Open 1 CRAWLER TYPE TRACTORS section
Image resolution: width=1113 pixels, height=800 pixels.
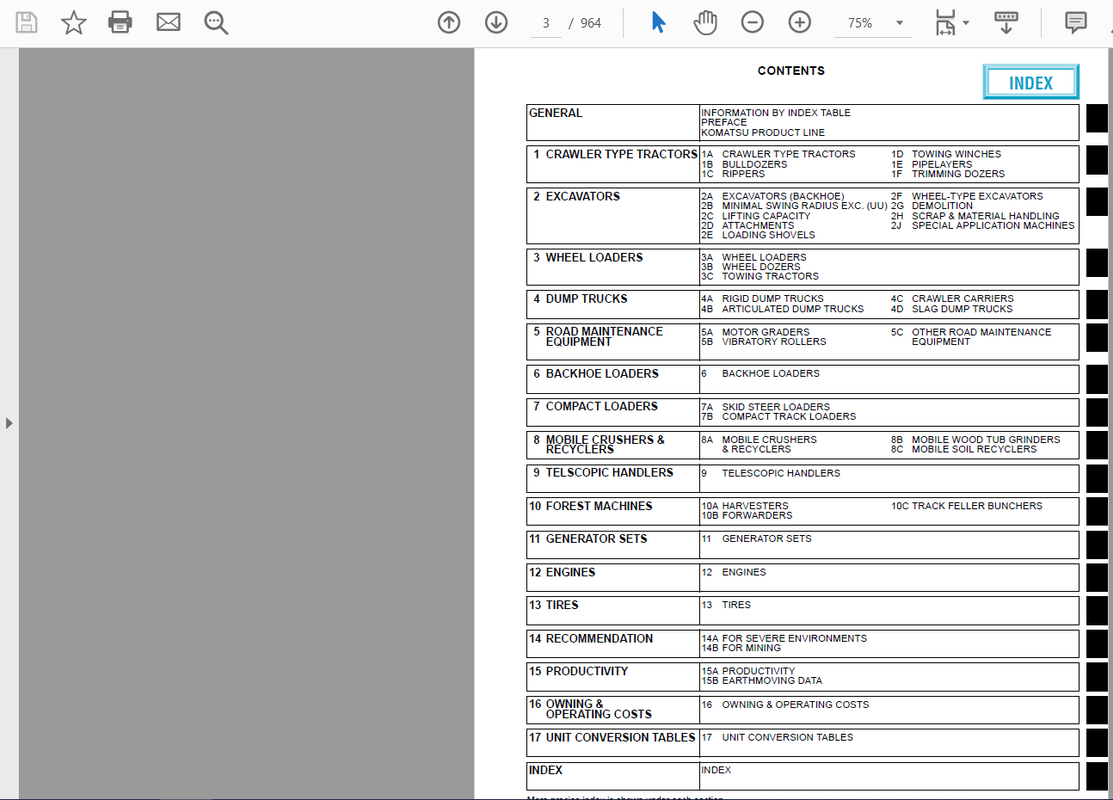click(615, 155)
